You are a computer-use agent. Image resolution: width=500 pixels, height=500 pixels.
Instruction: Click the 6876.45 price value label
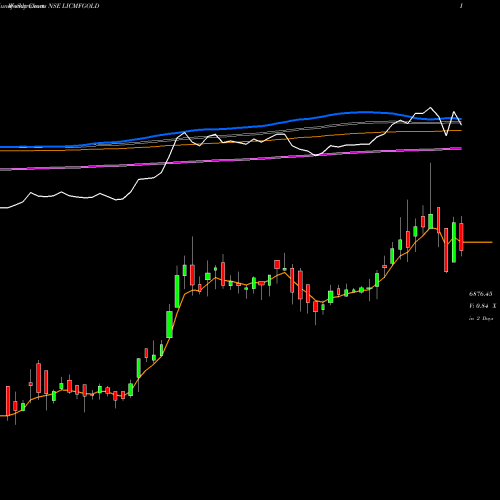(480, 294)
